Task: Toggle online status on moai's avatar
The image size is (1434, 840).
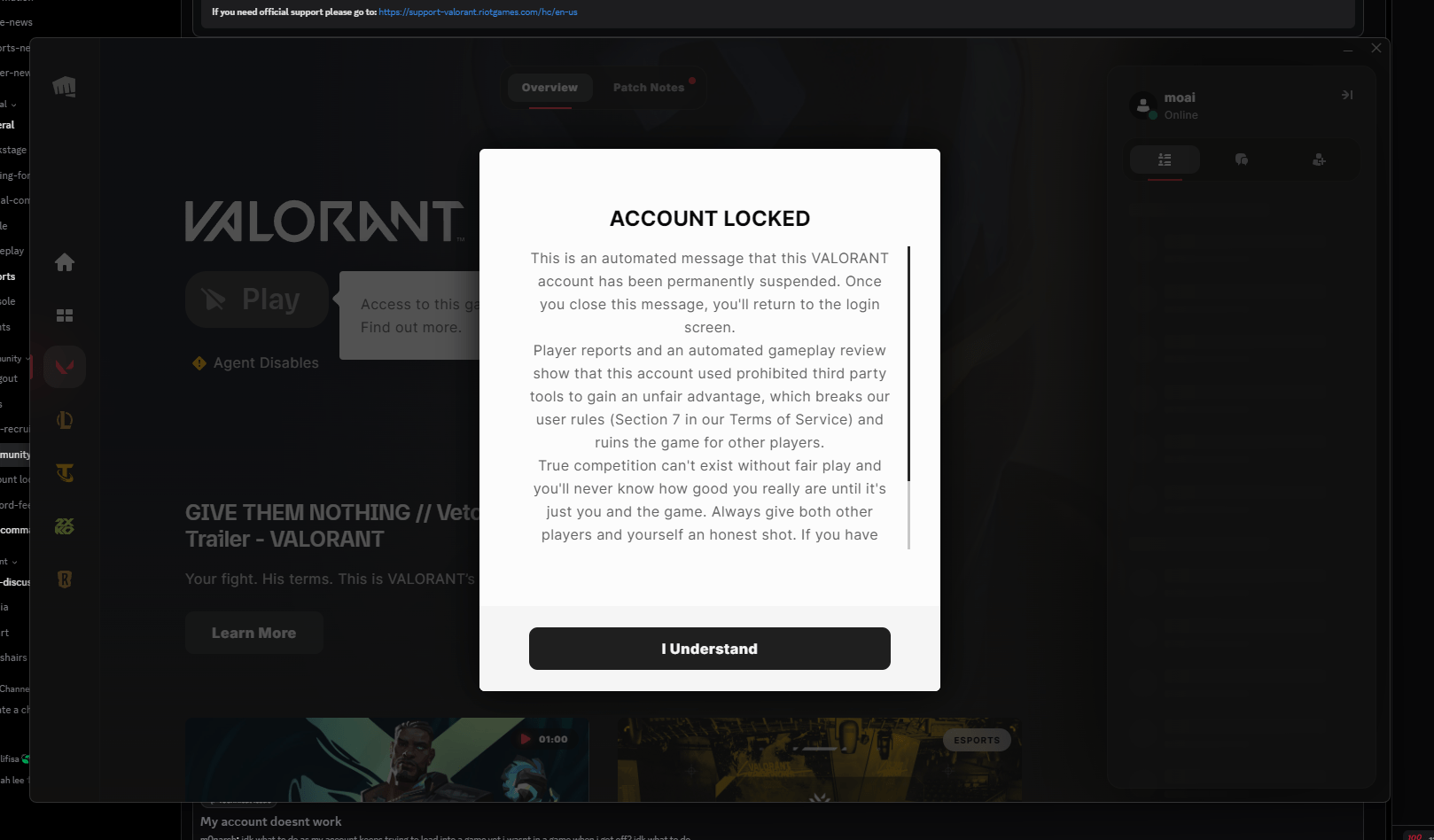Action: click(1144, 105)
